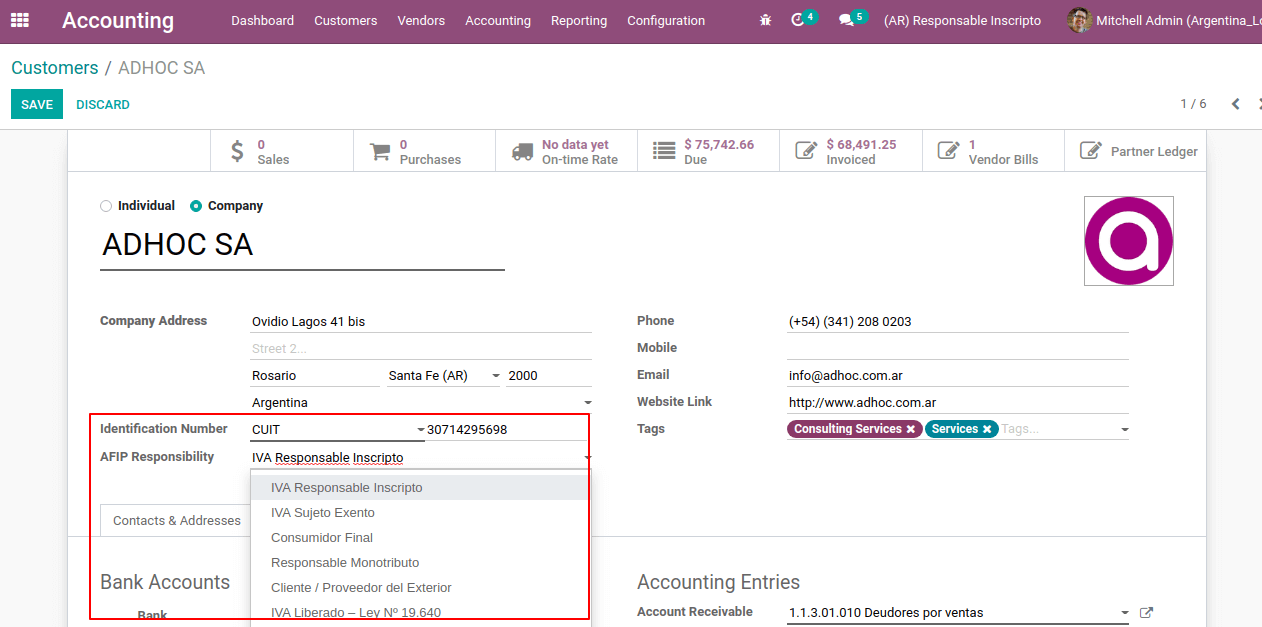Open the conversations chat icon
The width and height of the screenshot is (1262, 627).
846,20
